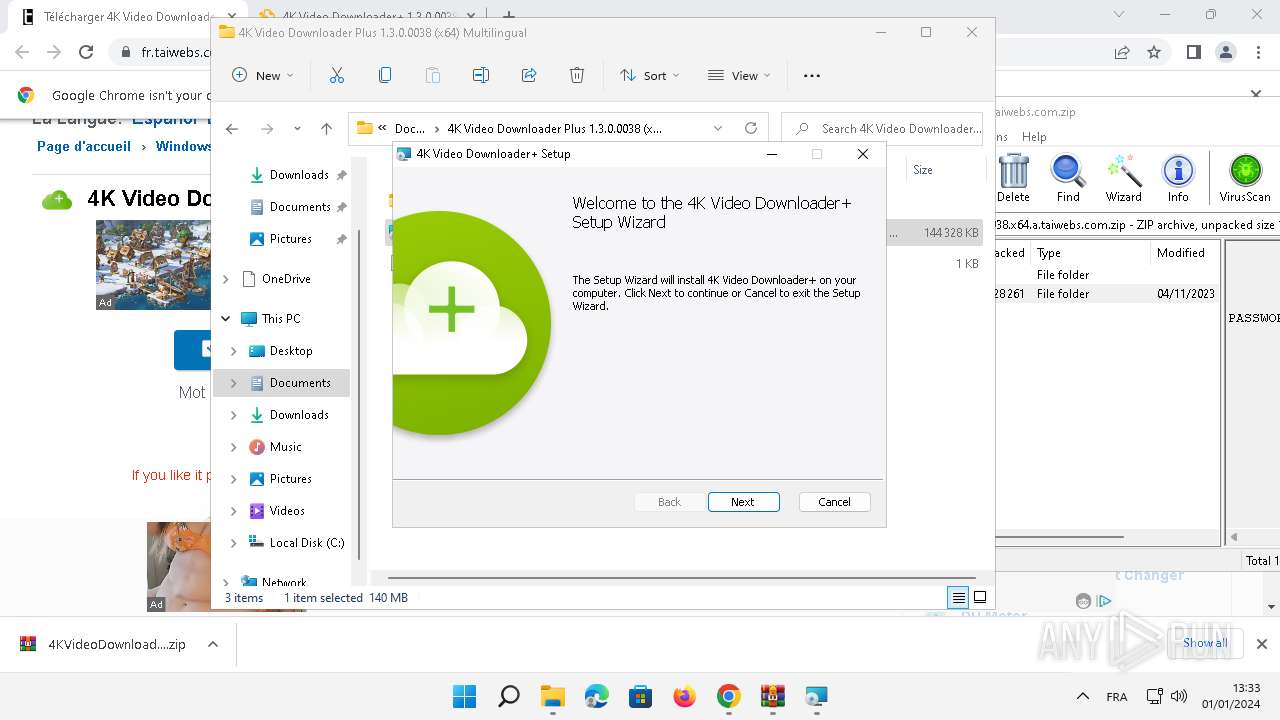Open Windows Start menu
The height and width of the screenshot is (720, 1280).
(464, 696)
